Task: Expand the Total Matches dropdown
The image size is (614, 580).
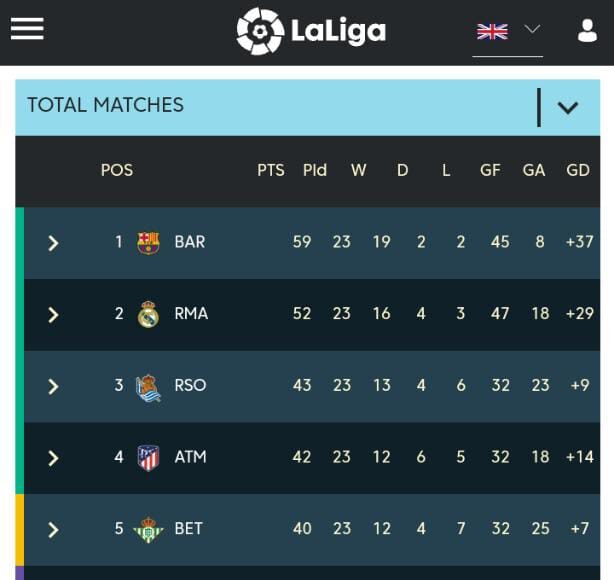Action: click(x=567, y=107)
